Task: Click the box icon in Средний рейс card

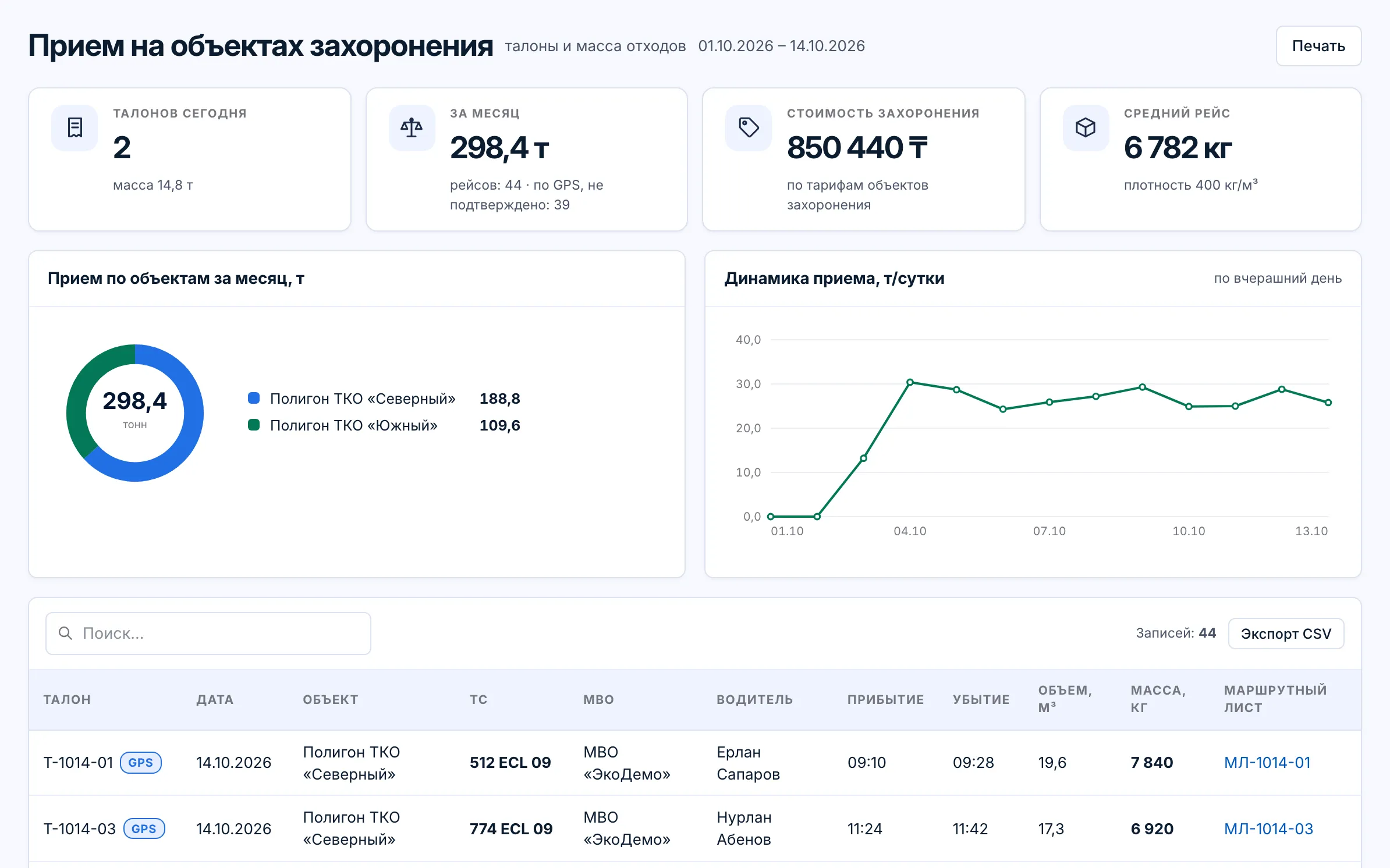Action: coord(1086,127)
